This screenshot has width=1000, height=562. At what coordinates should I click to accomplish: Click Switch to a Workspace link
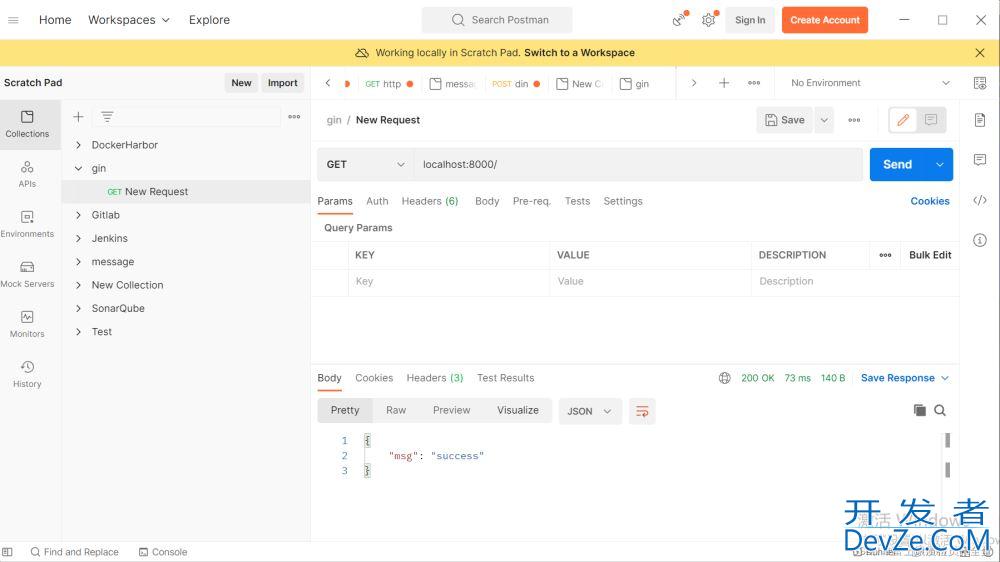[x=579, y=53]
